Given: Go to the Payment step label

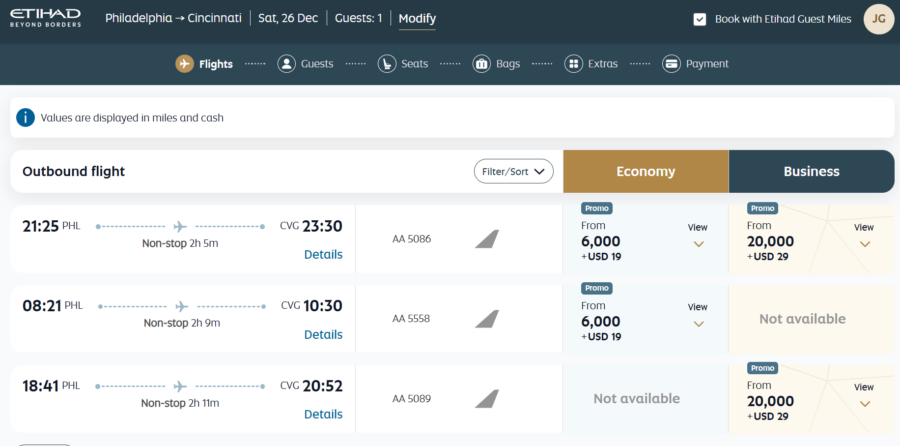Looking at the screenshot, I should [x=707, y=64].
